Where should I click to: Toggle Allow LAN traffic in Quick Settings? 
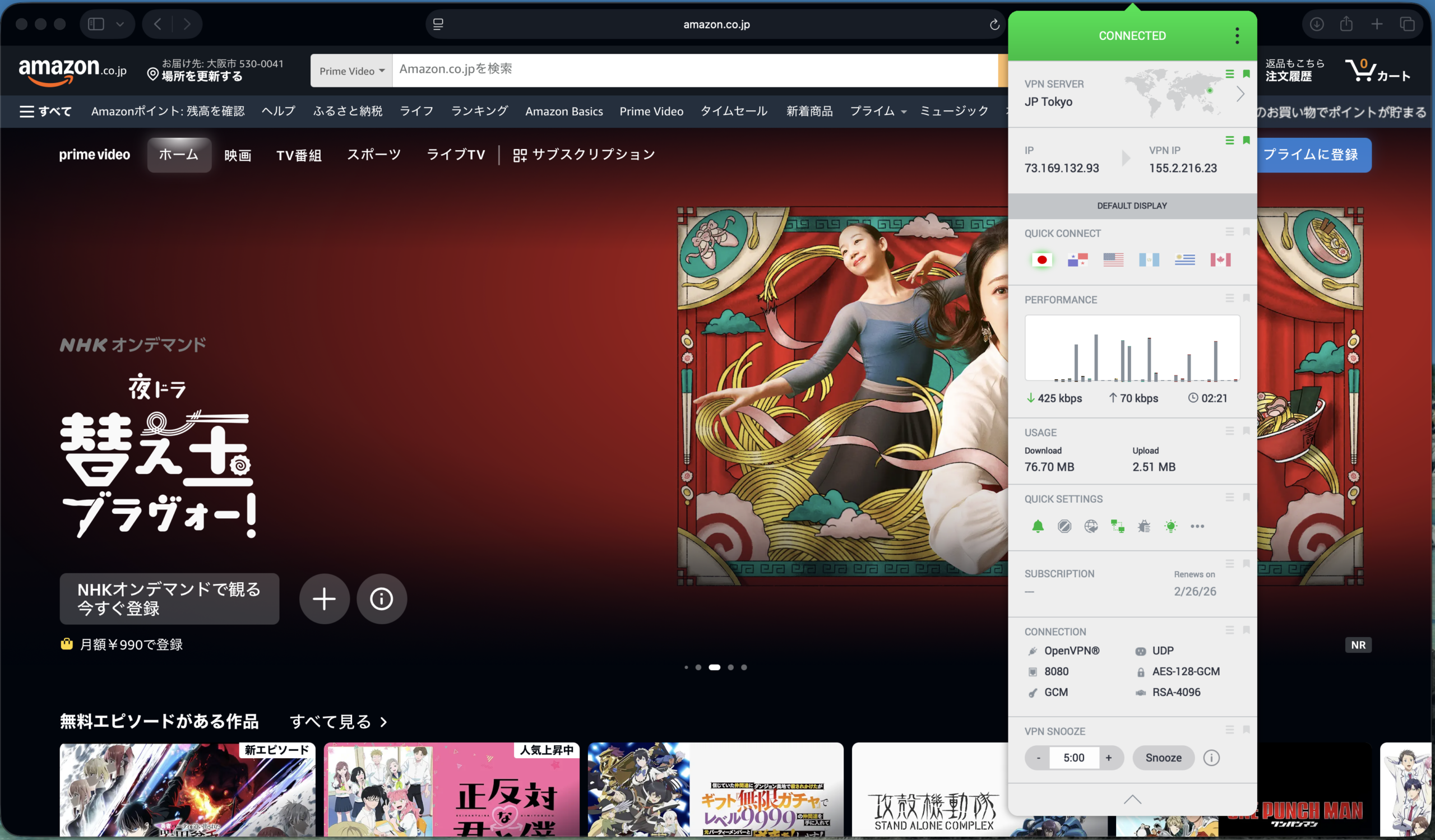[1117, 526]
